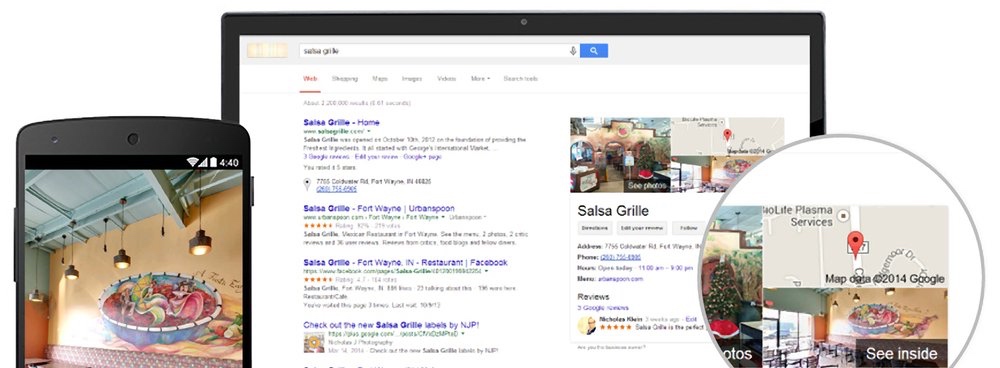Open the Search tools option
Image resolution: width=1000 pixels, height=368 pixels.
520,79
